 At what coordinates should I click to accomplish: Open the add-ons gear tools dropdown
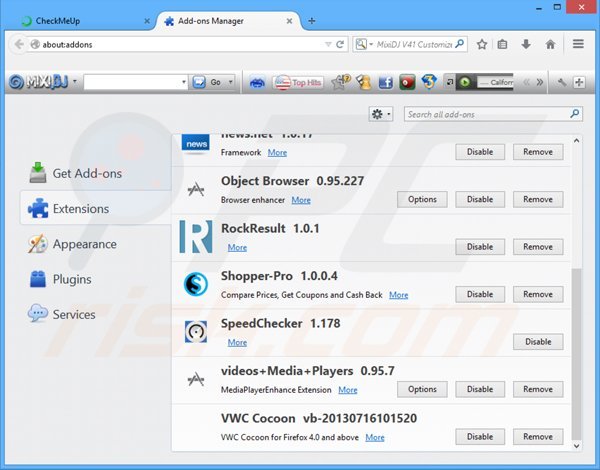click(x=381, y=114)
